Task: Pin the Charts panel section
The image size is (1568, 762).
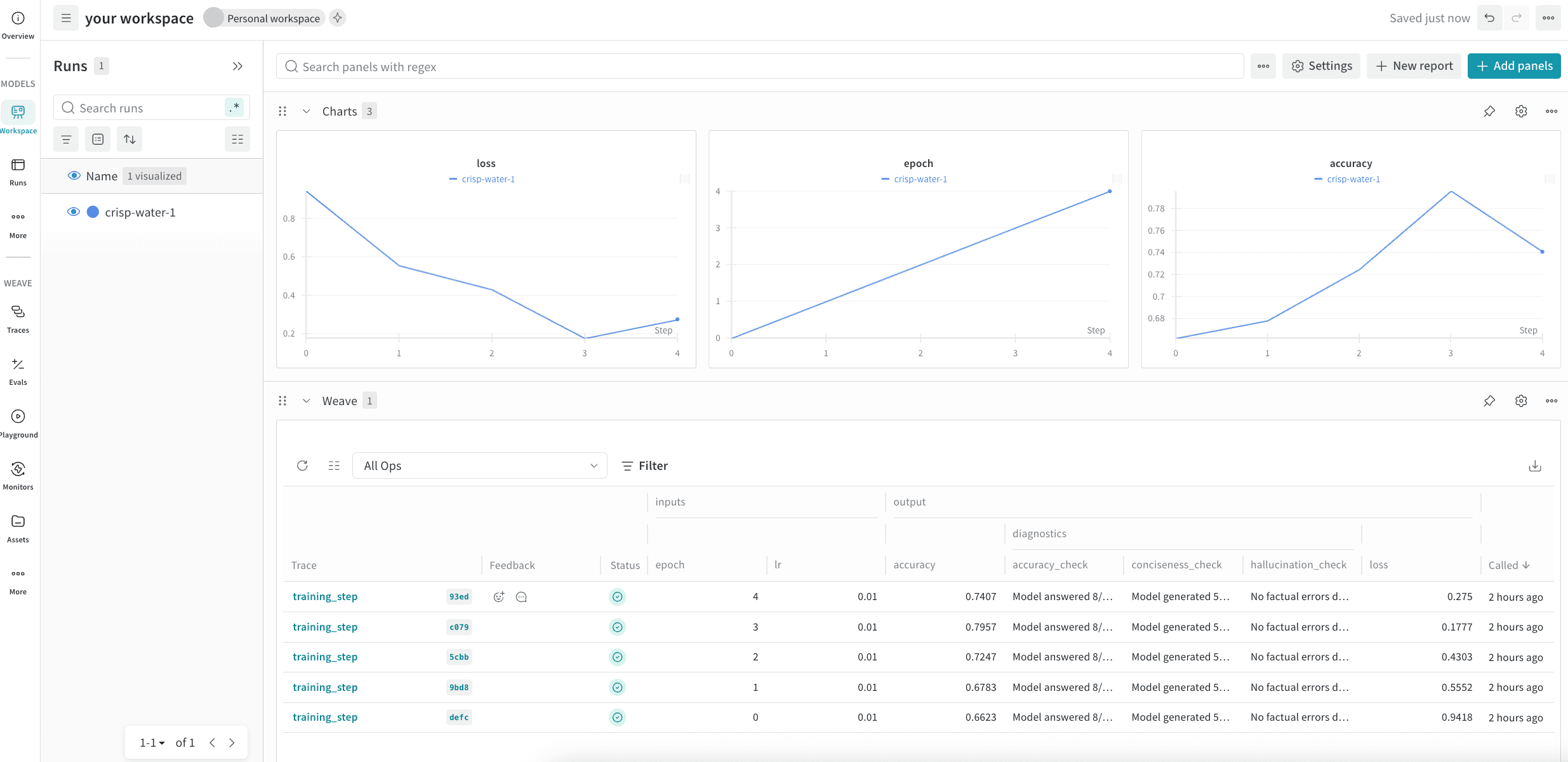Action: coord(1489,110)
